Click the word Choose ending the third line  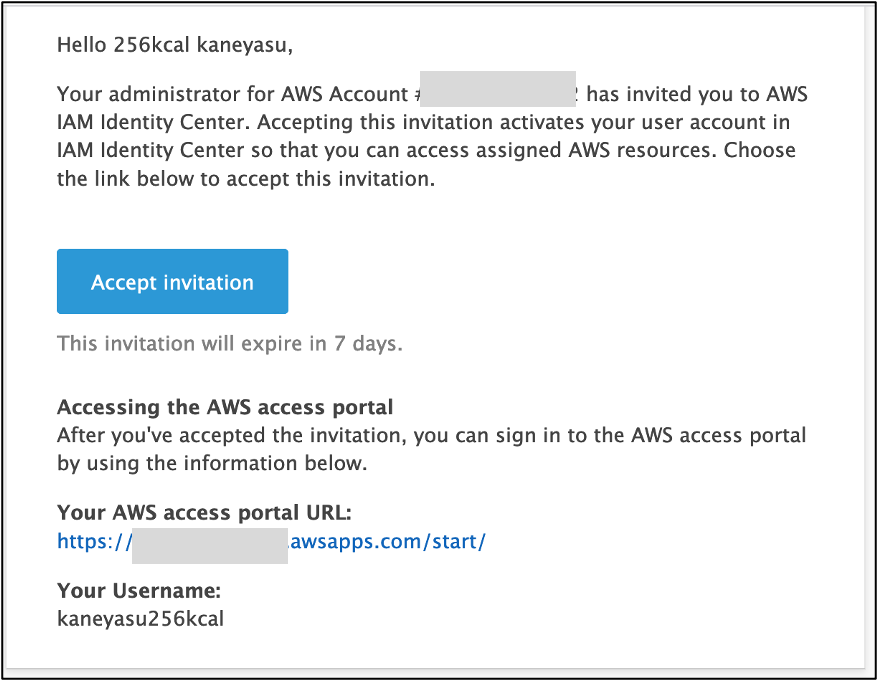[x=759, y=150]
